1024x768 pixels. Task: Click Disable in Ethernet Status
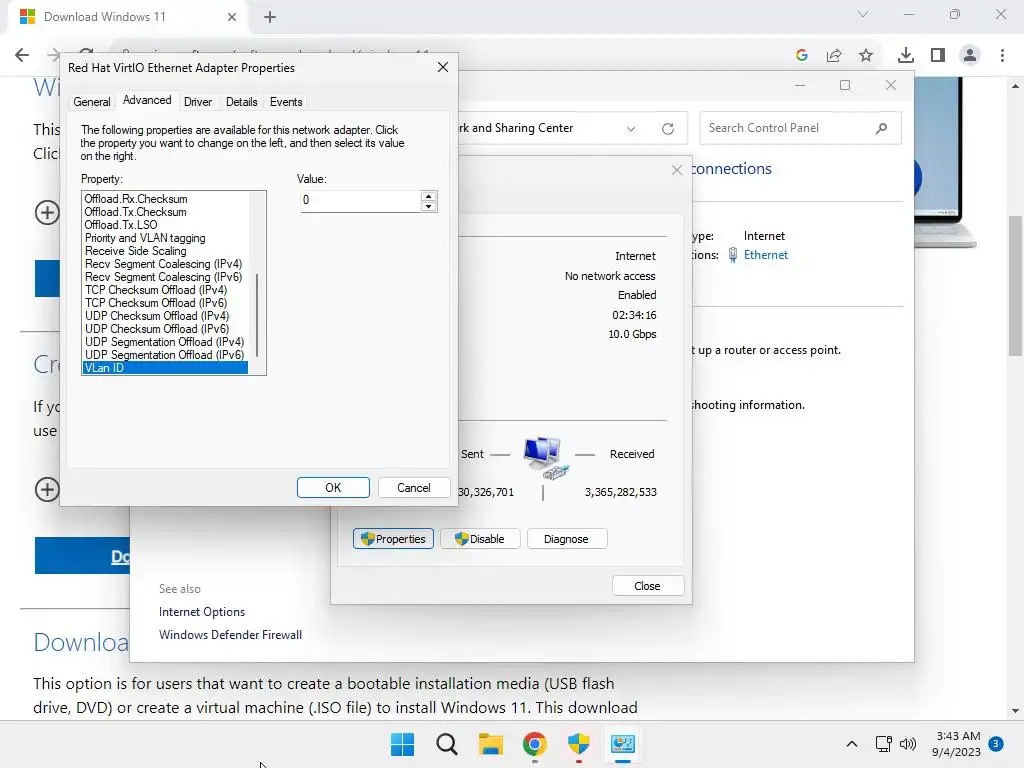coord(480,539)
